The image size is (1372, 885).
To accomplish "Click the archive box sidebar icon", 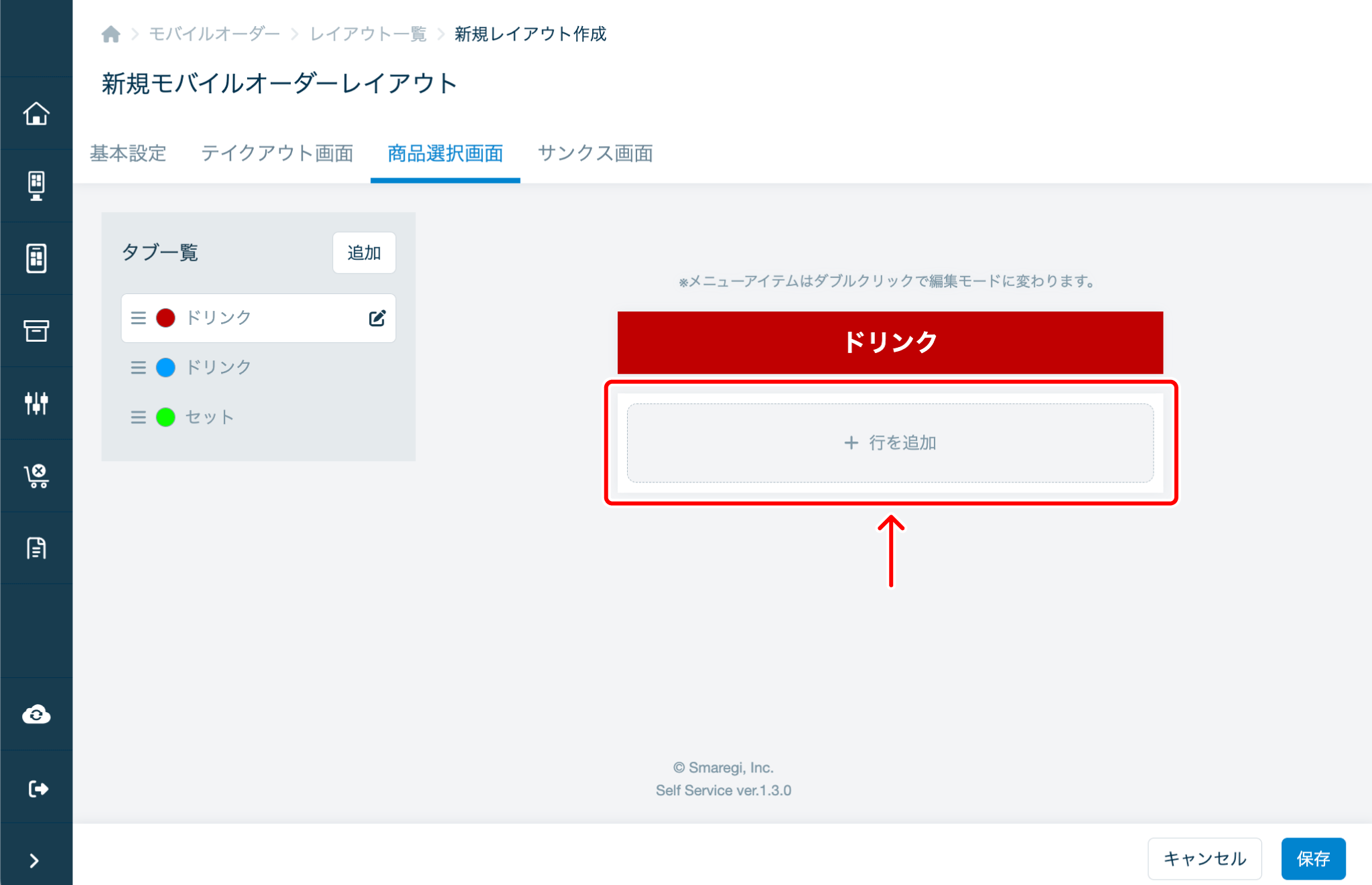I will click(36, 331).
